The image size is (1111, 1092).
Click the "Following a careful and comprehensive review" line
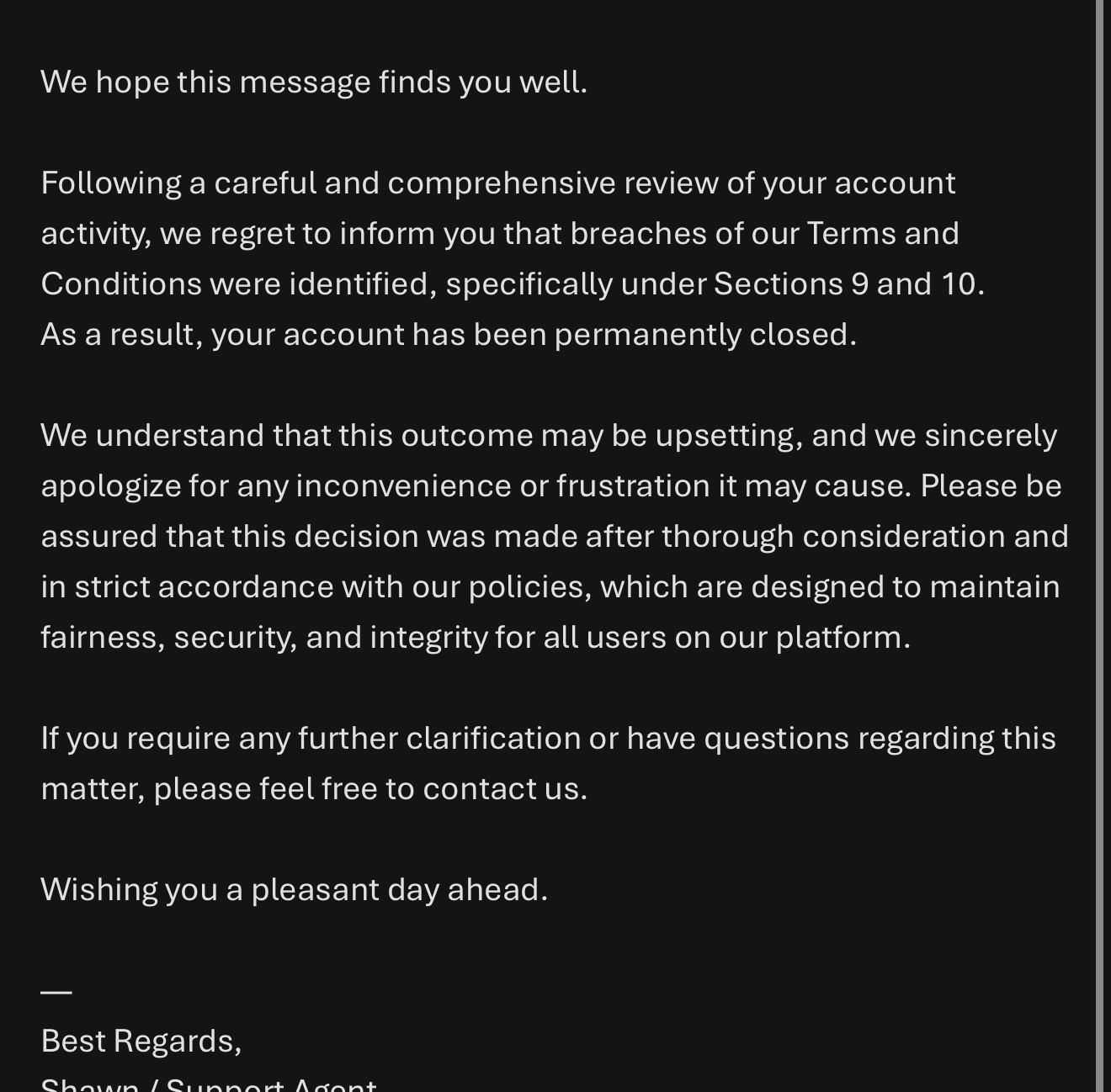click(497, 183)
